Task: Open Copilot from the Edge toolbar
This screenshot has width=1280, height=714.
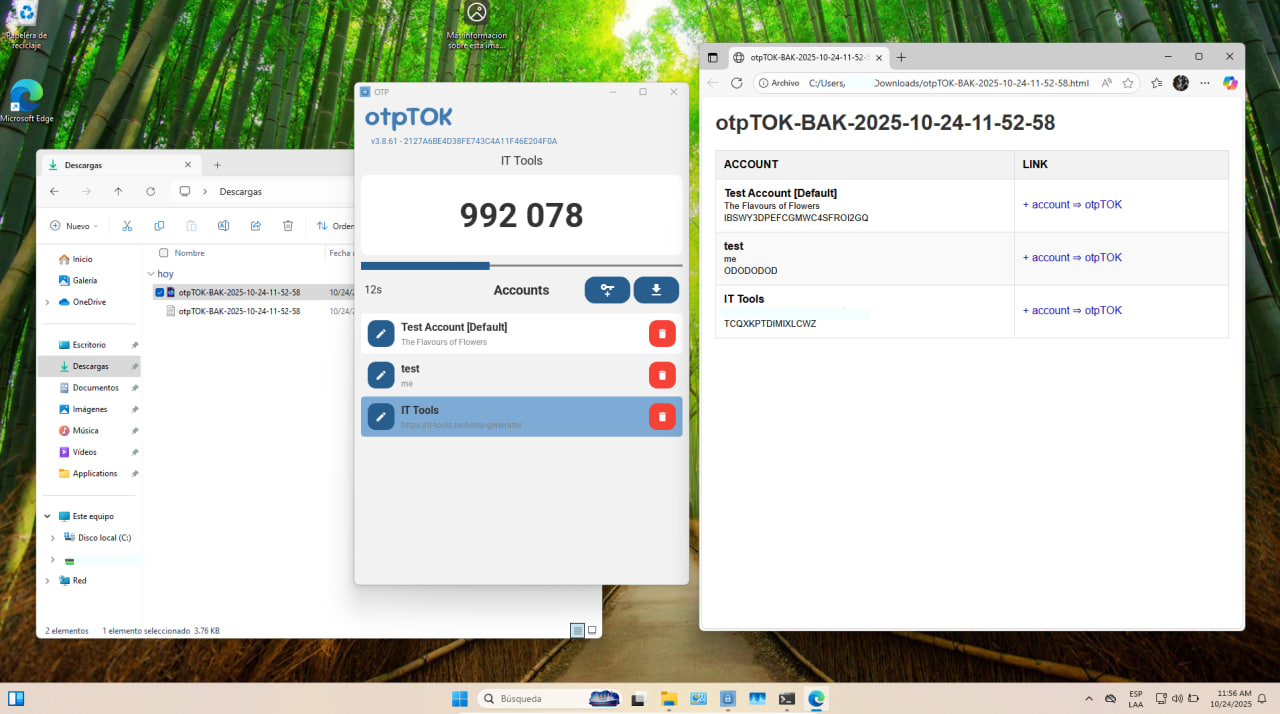Action: click(1229, 83)
